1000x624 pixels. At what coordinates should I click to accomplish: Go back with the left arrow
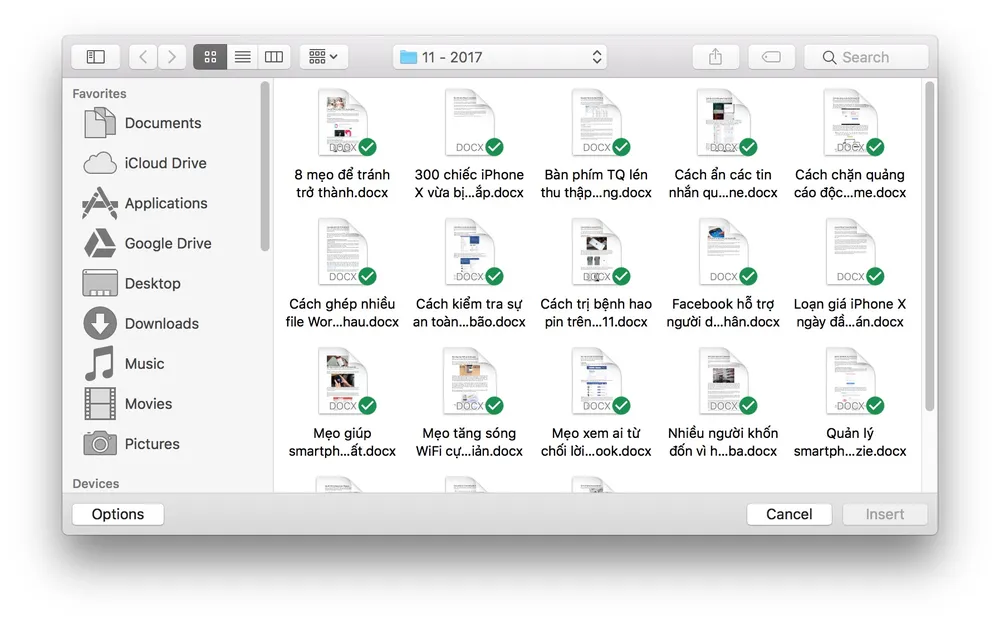(143, 57)
